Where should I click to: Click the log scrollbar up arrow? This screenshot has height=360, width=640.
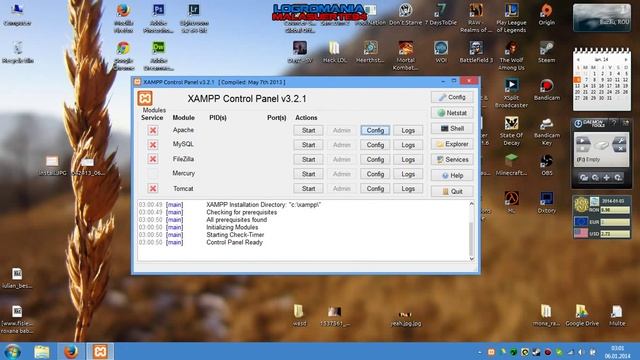(472, 203)
